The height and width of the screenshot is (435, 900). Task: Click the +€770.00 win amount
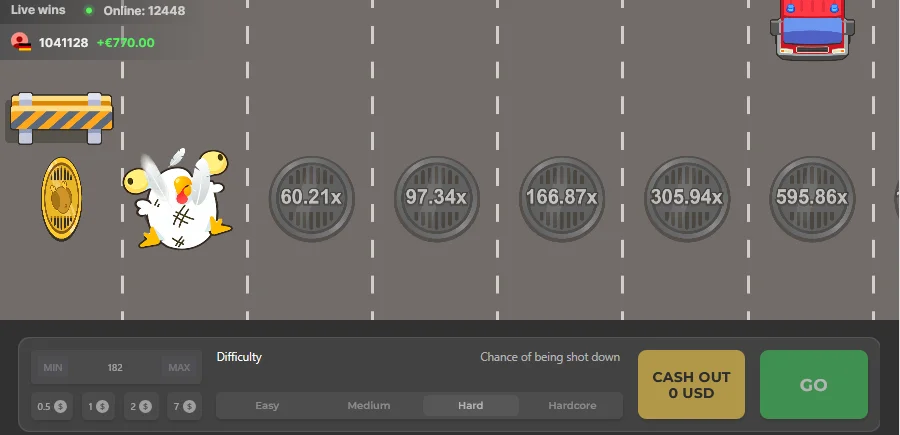[126, 42]
